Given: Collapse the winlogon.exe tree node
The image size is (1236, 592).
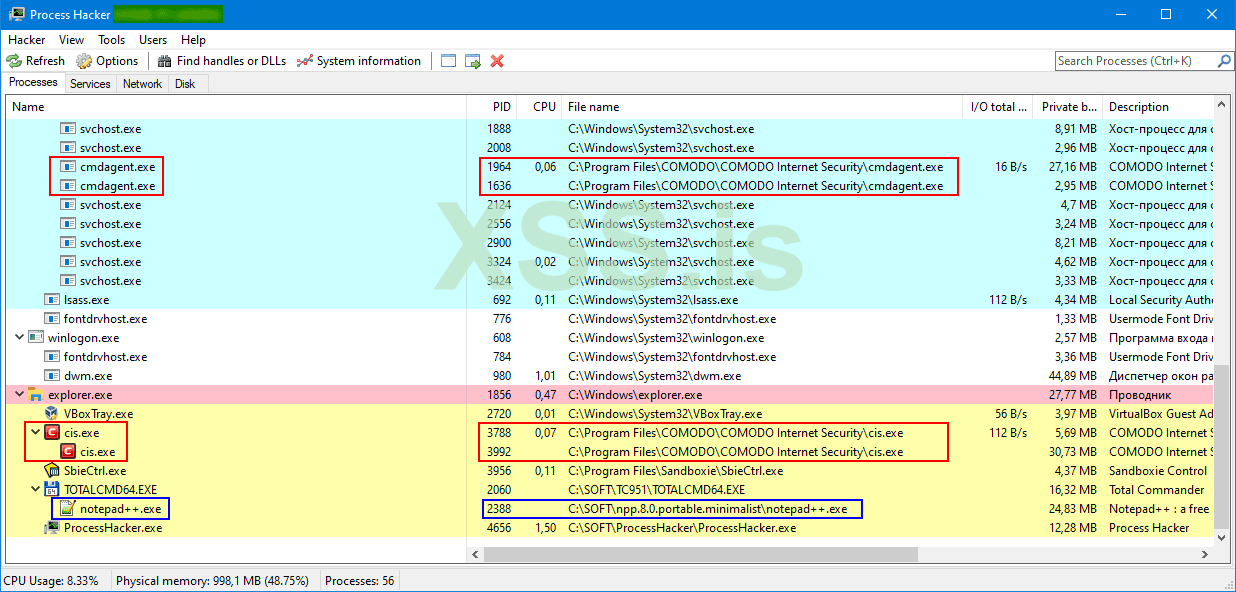Looking at the screenshot, I should click(x=20, y=338).
